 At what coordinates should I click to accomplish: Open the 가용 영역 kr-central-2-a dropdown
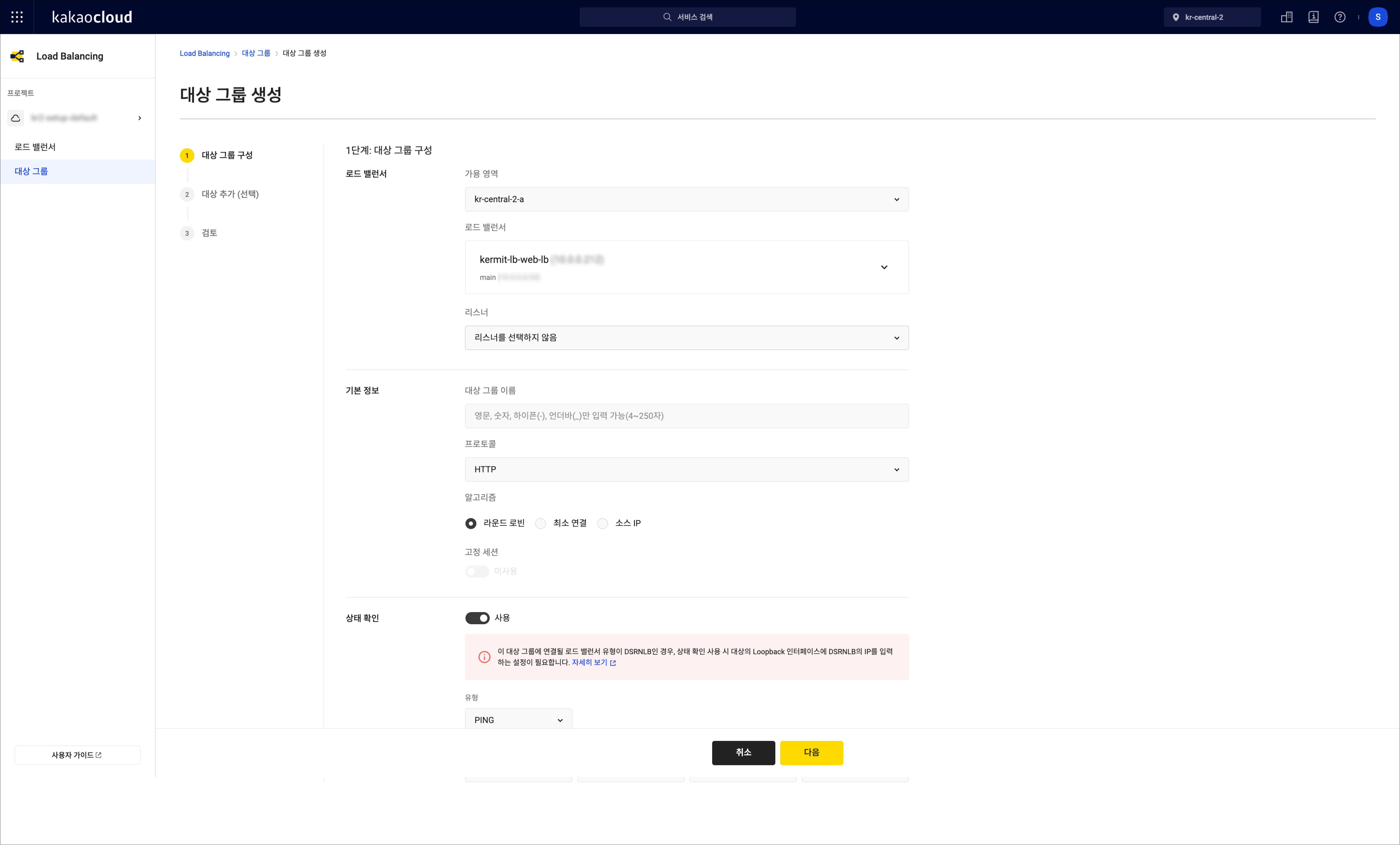click(x=686, y=200)
